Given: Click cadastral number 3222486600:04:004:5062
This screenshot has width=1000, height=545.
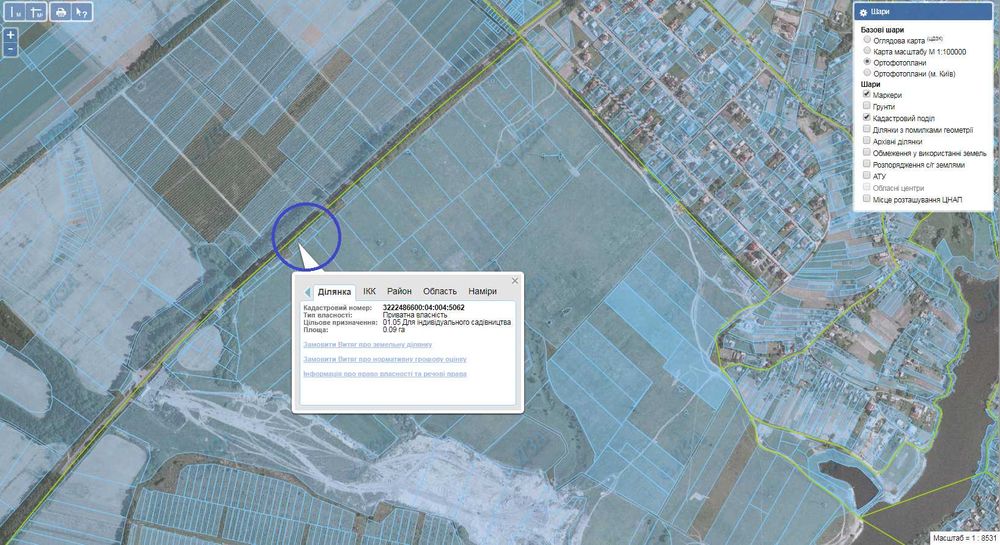Looking at the screenshot, I should click(x=423, y=307).
